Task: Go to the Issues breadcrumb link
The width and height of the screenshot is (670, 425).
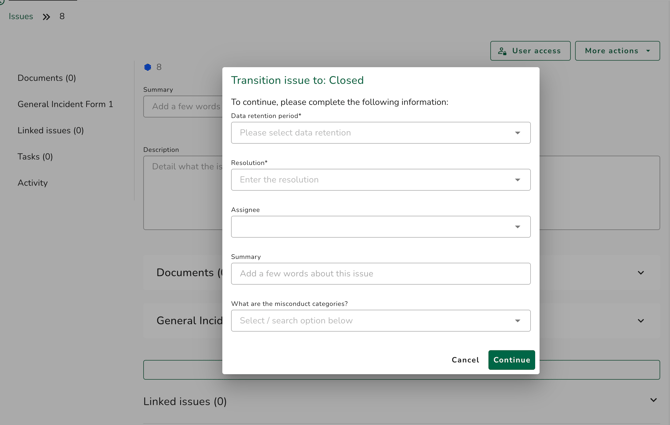Action: [21, 17]
